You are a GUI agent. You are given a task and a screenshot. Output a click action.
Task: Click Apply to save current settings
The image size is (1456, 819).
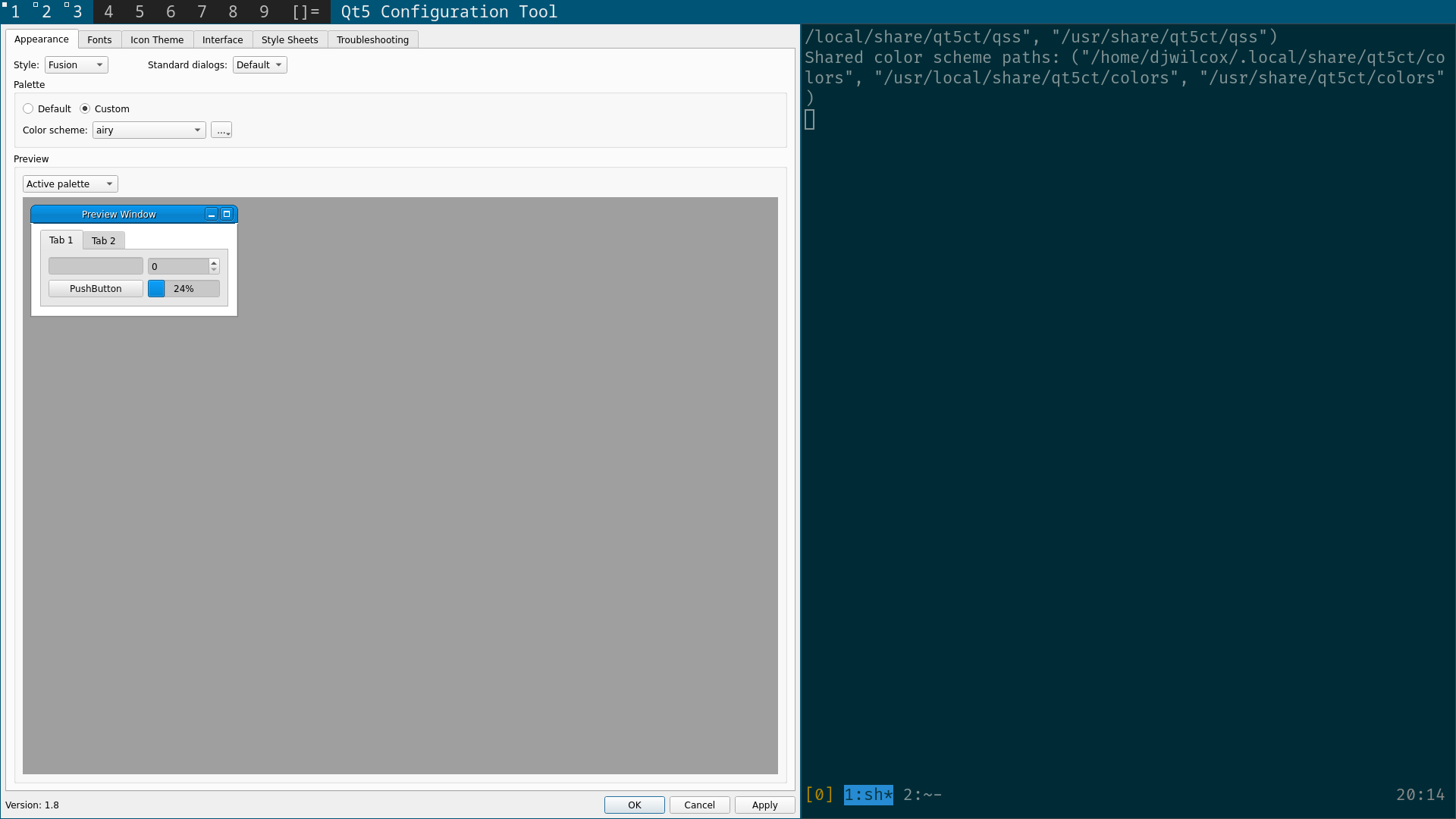pos(764,805)
